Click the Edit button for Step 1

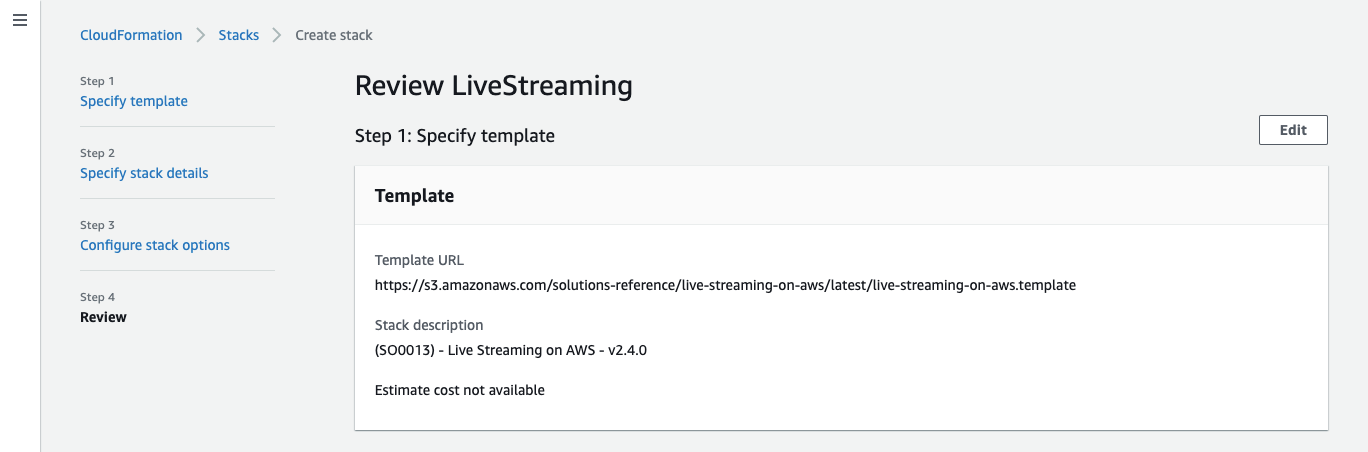1293,130
